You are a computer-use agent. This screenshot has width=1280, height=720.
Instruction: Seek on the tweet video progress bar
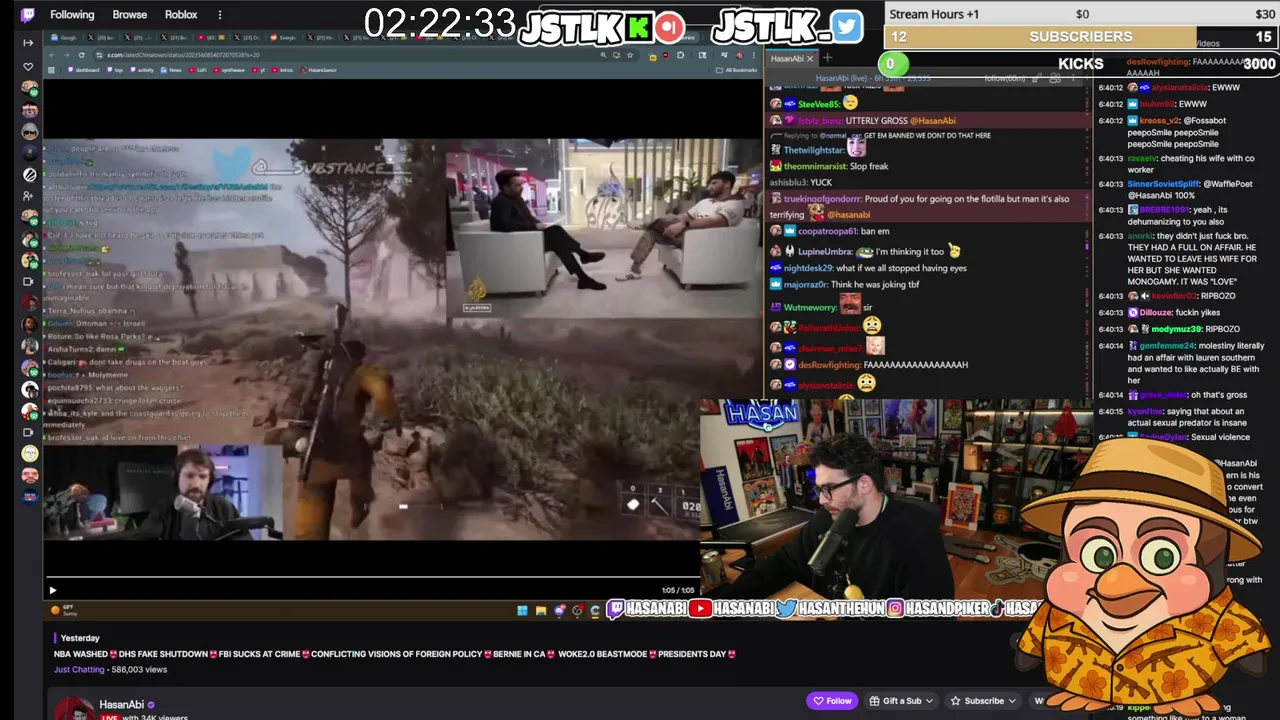pyautogui.click(x=372, y=577)
